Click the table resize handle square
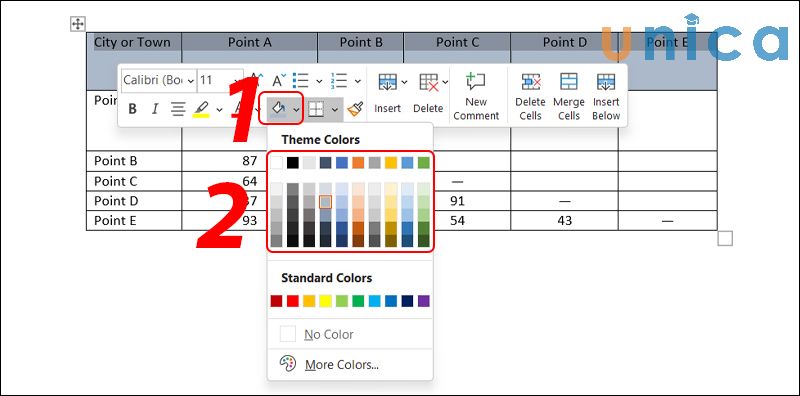 [x=725, y=238]
